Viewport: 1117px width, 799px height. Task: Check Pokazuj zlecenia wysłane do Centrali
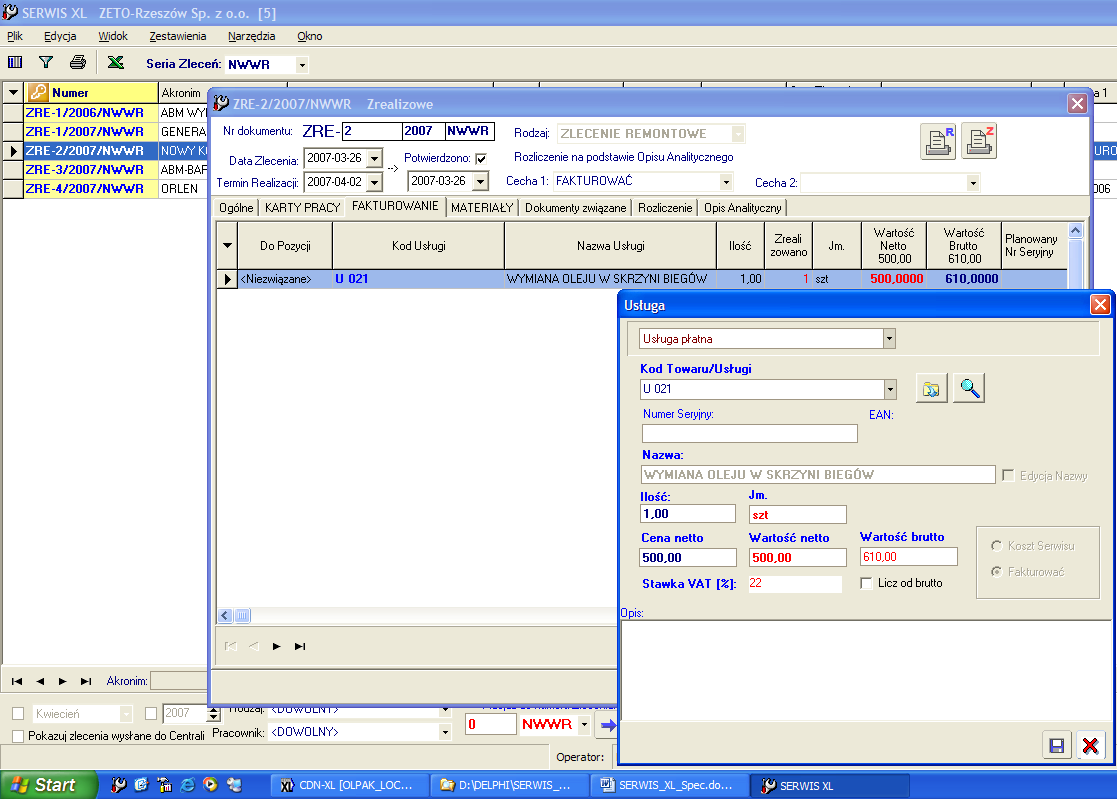(x=19, y=736)
